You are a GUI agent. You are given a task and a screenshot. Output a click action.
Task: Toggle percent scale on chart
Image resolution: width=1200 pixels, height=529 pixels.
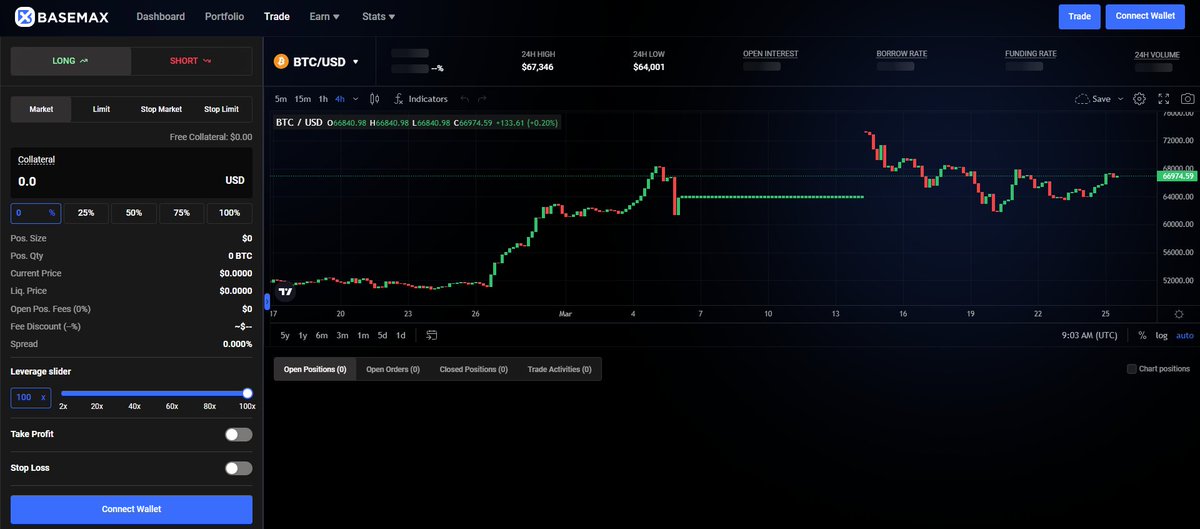(1142, 335)
